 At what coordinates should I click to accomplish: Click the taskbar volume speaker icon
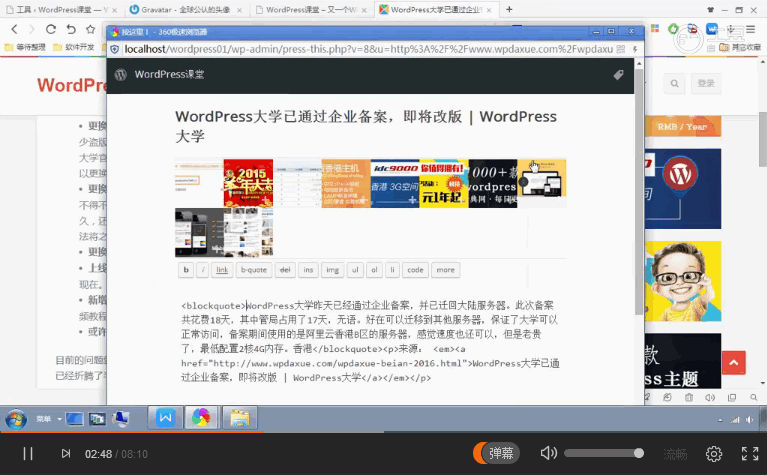(x=749, y=420)
